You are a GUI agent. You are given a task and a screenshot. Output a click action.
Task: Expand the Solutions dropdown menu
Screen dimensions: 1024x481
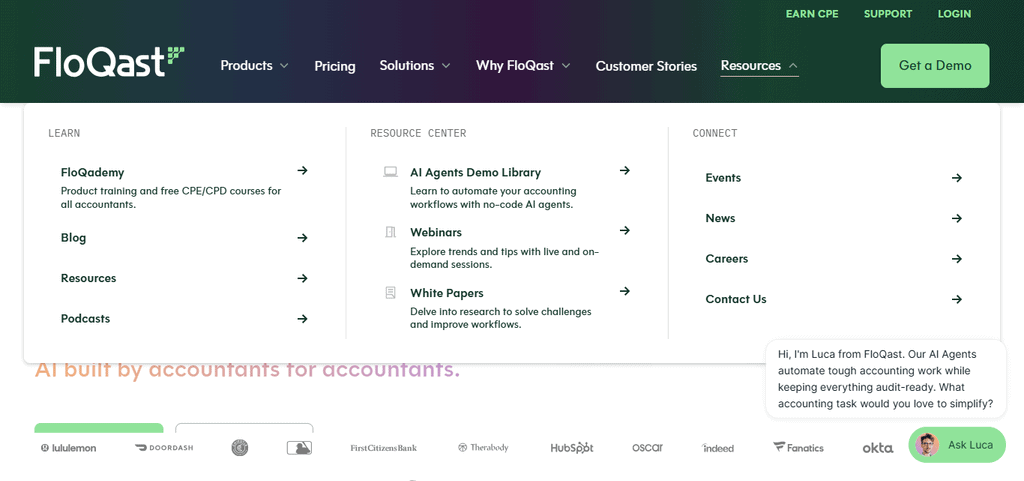(415, 65)
